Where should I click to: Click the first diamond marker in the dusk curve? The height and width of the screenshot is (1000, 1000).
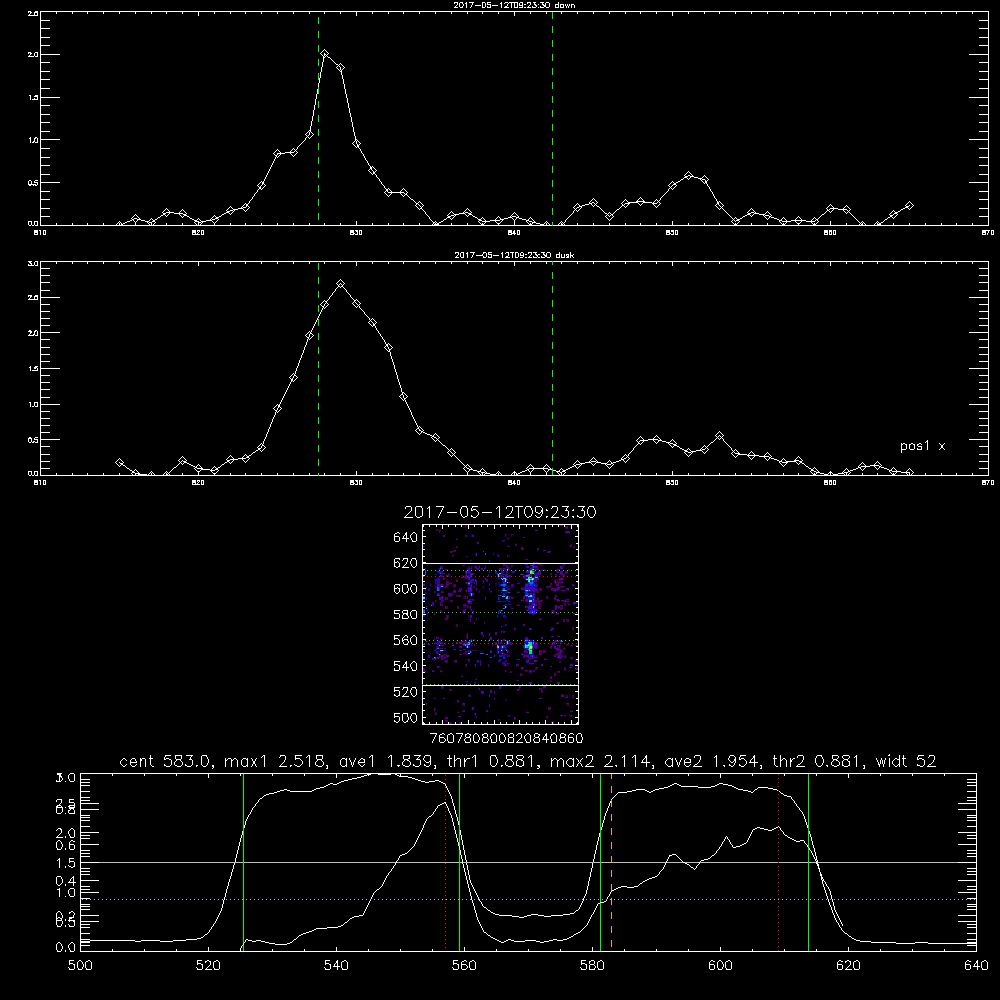(119, 462)
